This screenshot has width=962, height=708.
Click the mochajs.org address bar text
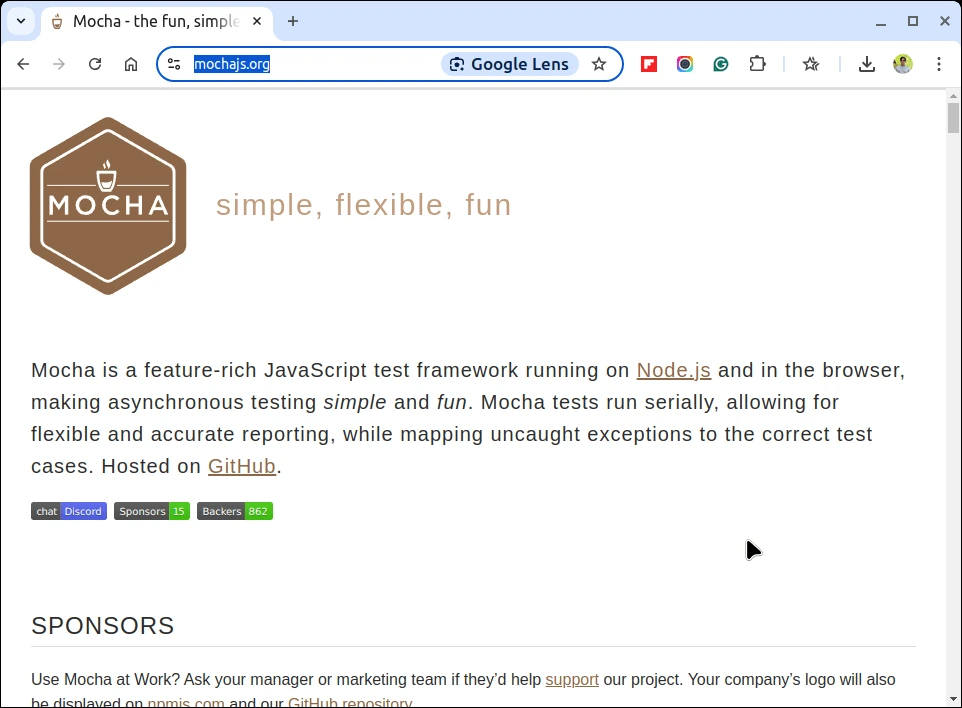[x=232, y=64]
